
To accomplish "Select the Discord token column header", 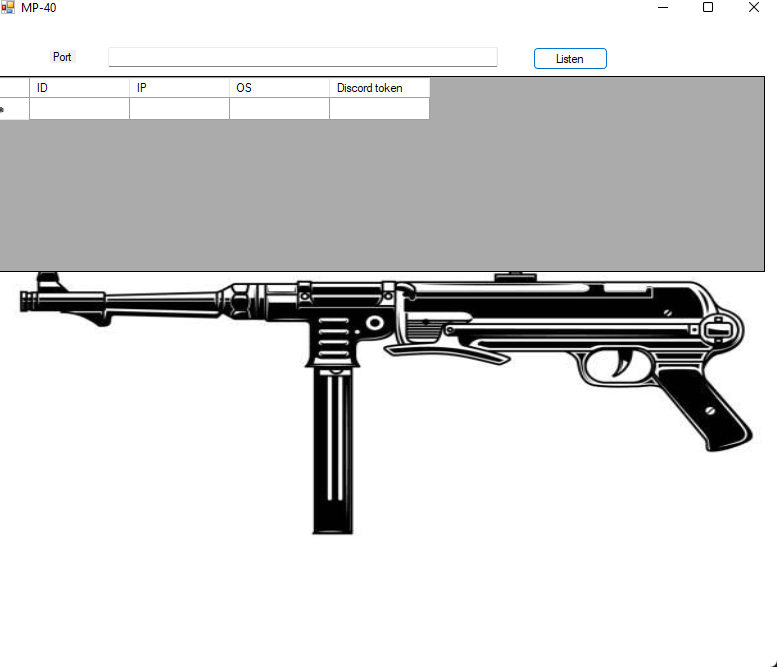I will 380,88.
